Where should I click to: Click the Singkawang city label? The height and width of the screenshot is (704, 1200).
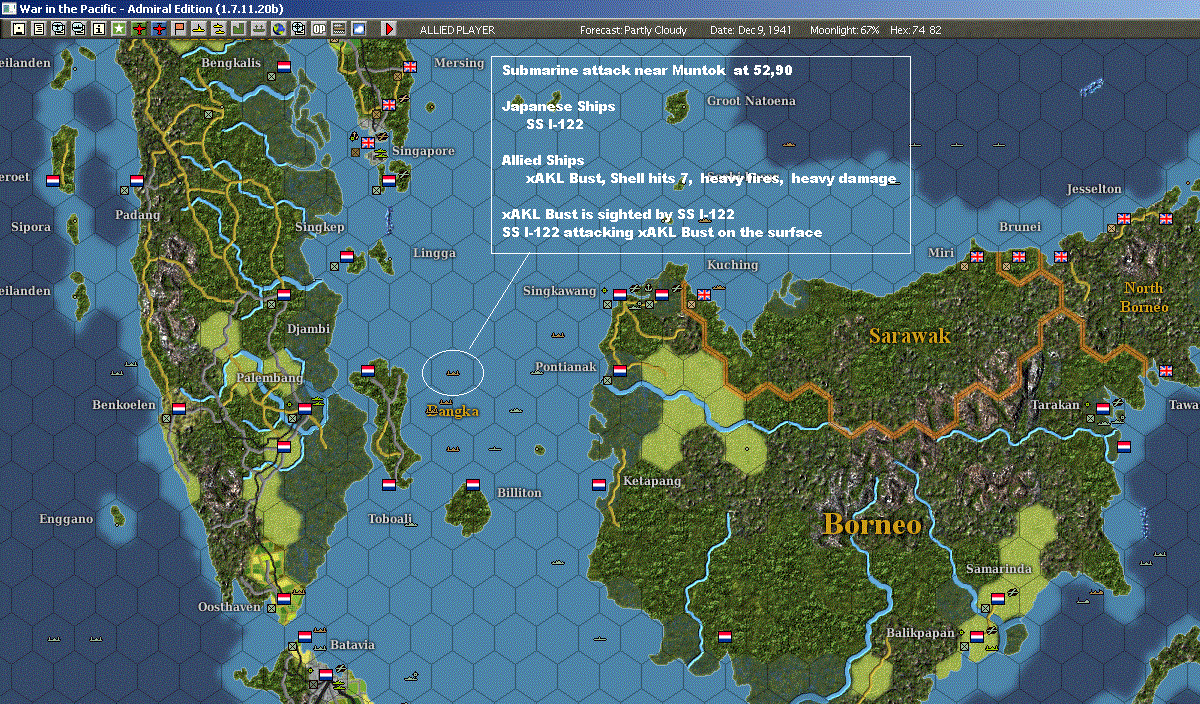pyautogui.click(x=560, y=291)
